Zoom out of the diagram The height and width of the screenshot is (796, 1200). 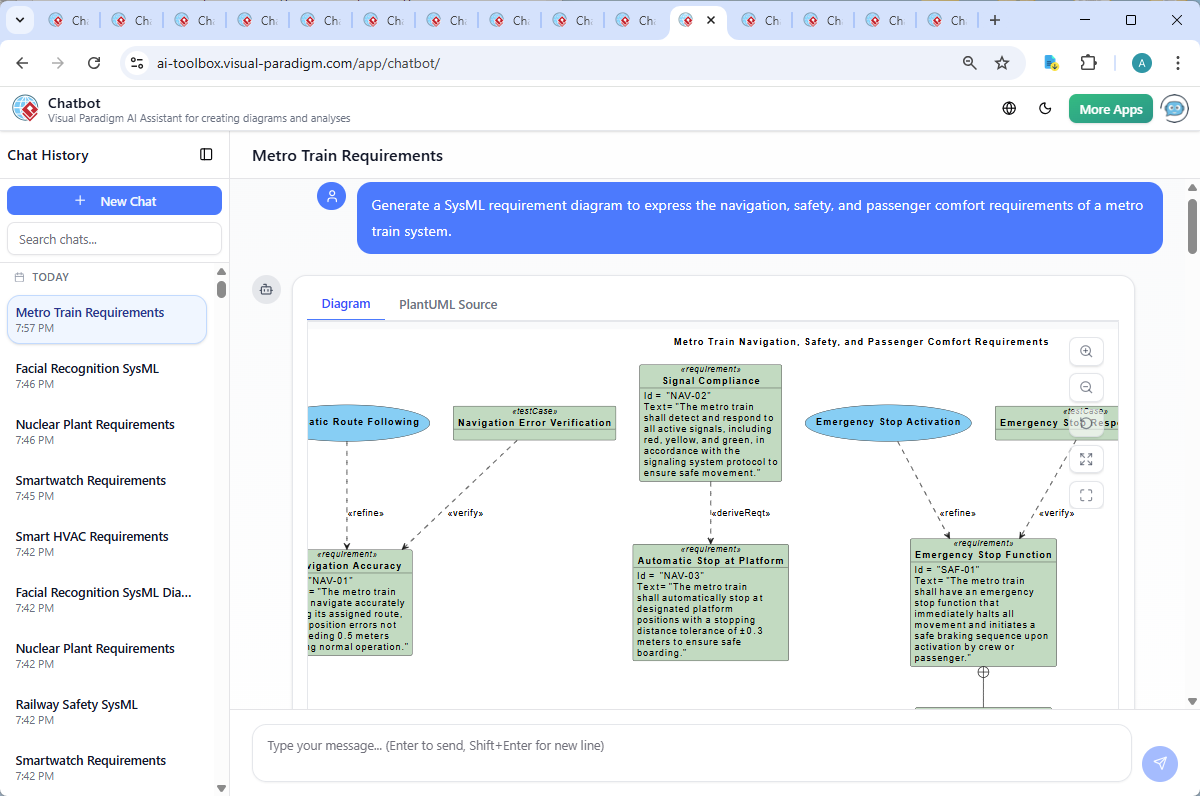[1086, 387]
